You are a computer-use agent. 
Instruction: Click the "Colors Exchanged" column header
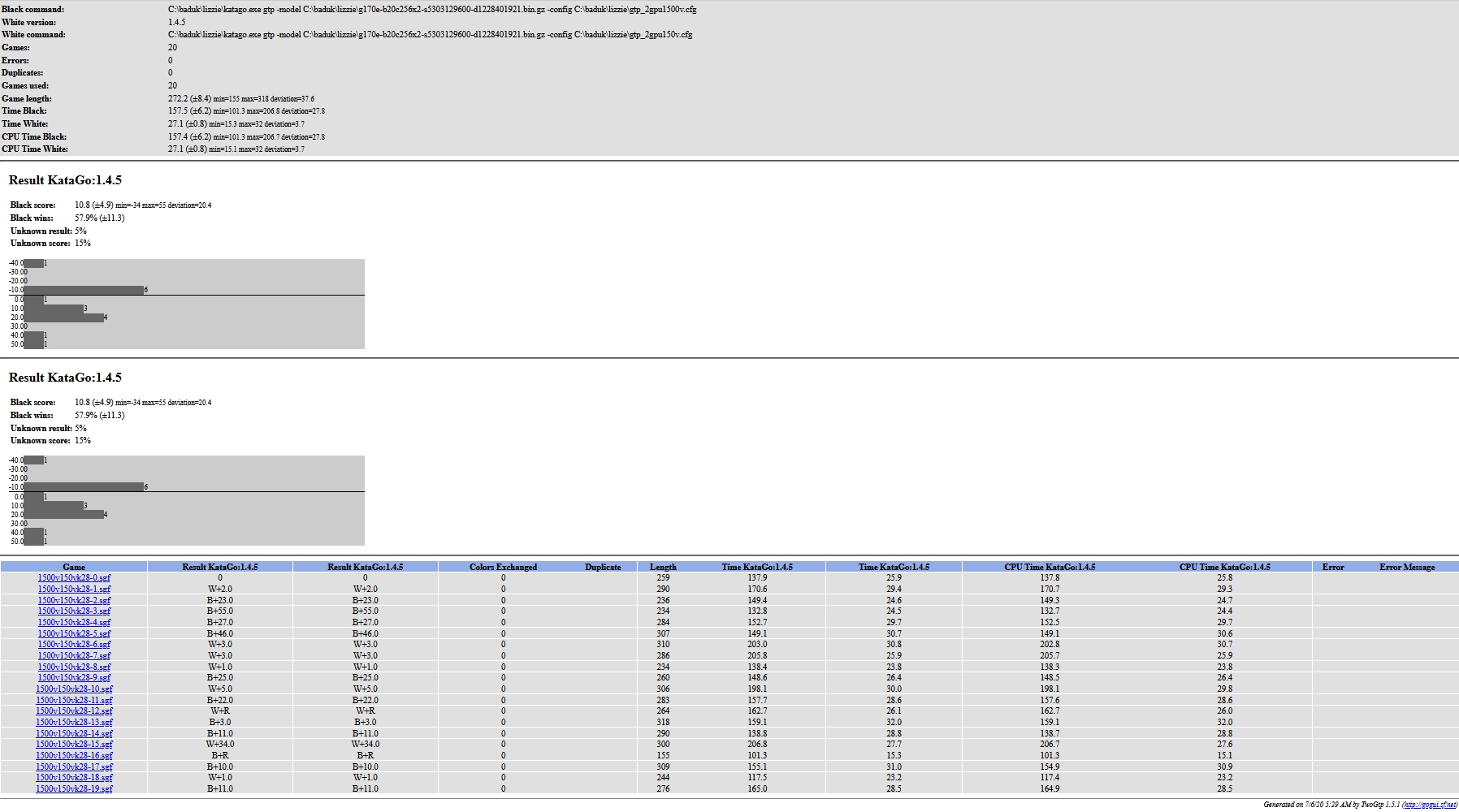(x=503, y=567)
